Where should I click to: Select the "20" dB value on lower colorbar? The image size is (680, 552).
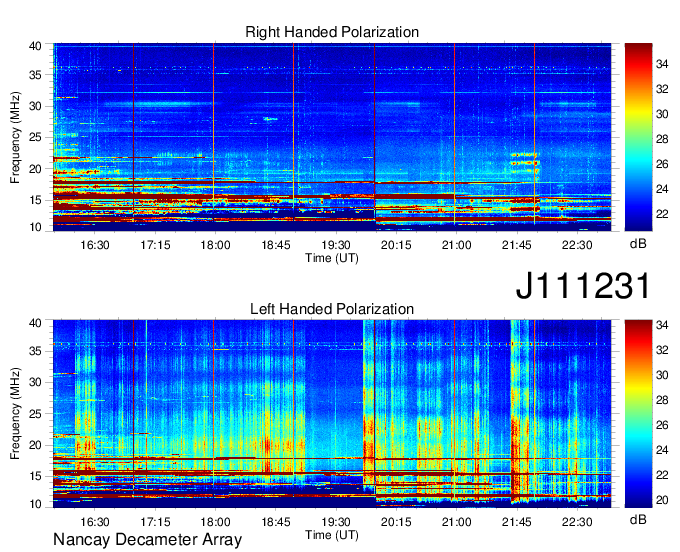(662, 500)
